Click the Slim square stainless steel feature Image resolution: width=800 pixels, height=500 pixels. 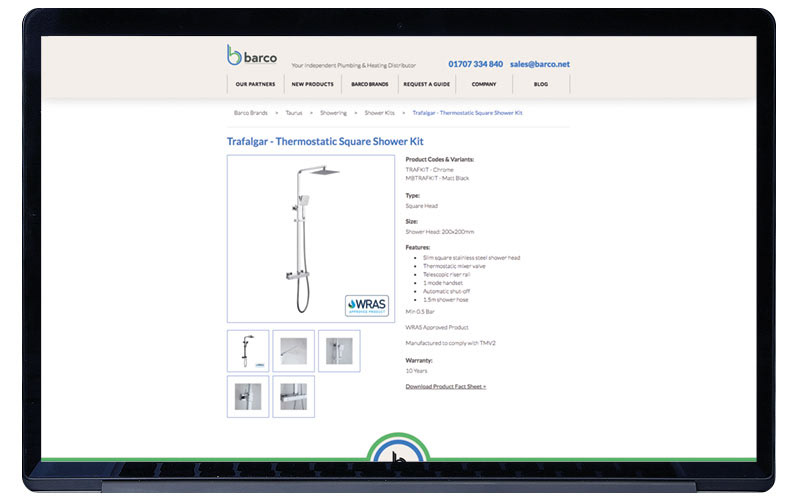(471, 258)
